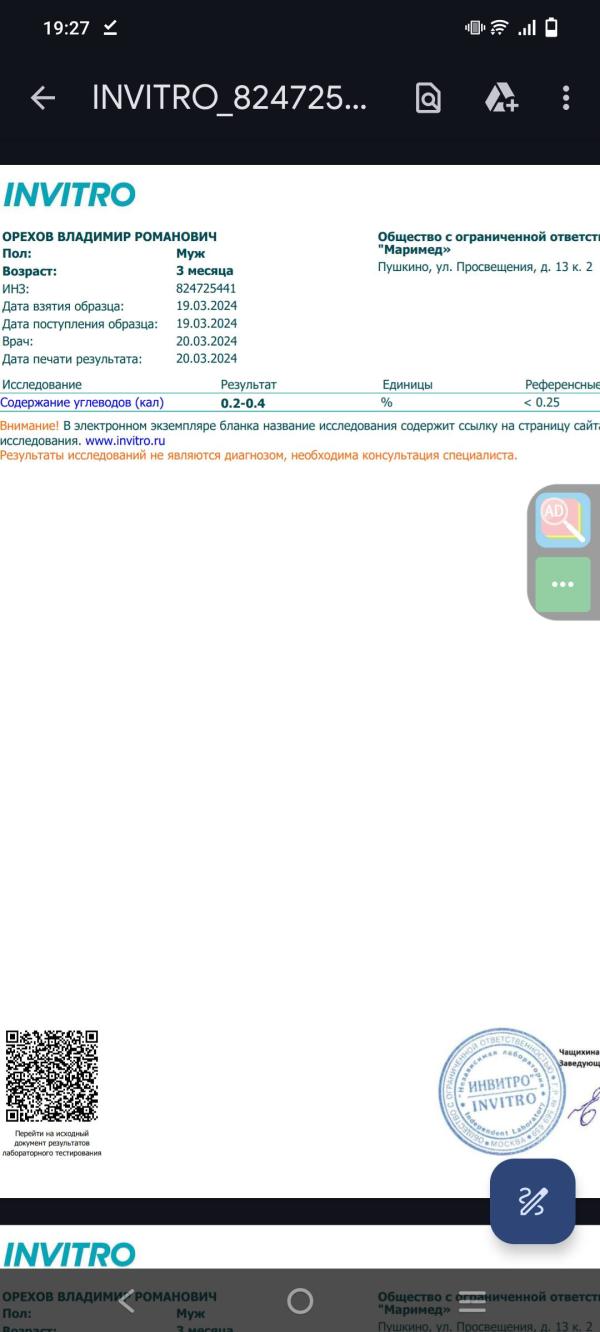This screenshot has height=1332, width=600.
Task: Tap the vibrate mode status icon
Action: pos(473,29)
